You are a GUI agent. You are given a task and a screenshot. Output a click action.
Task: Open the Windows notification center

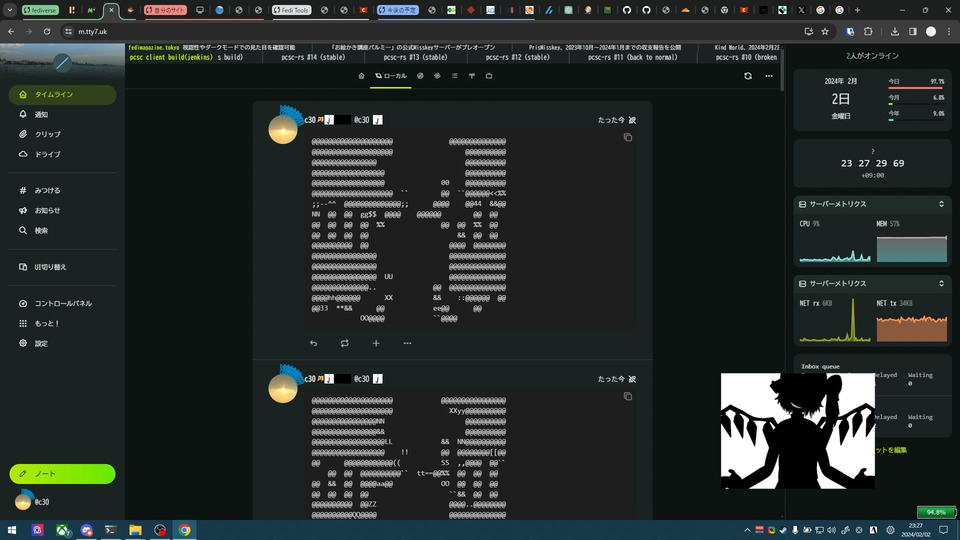[x=943, y=530]
